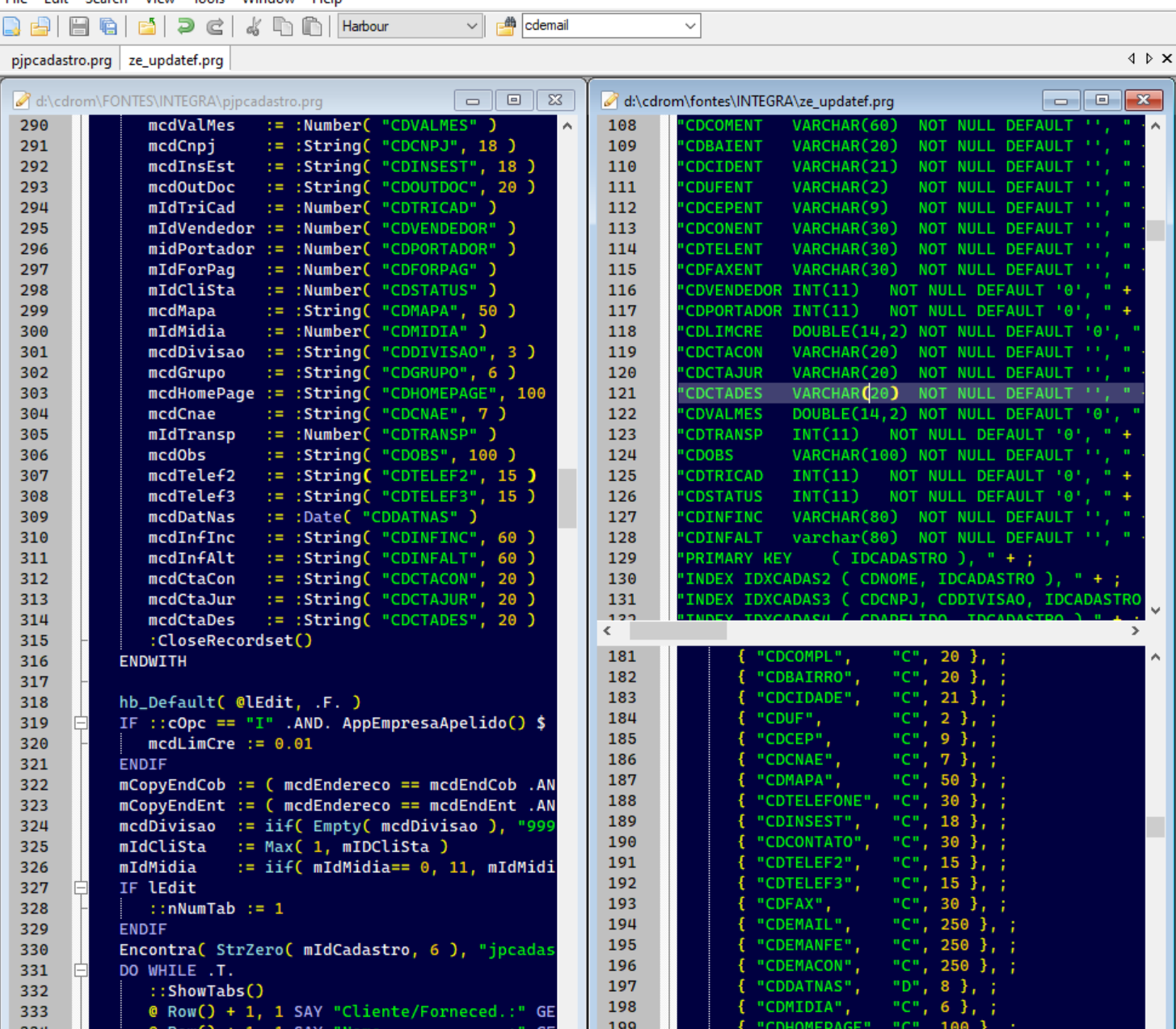Click horizontal scrollbar right arrow in ze_updatef pane
The image size is (1176, 1029).
pyautogui.click(x=1135, y=630)
